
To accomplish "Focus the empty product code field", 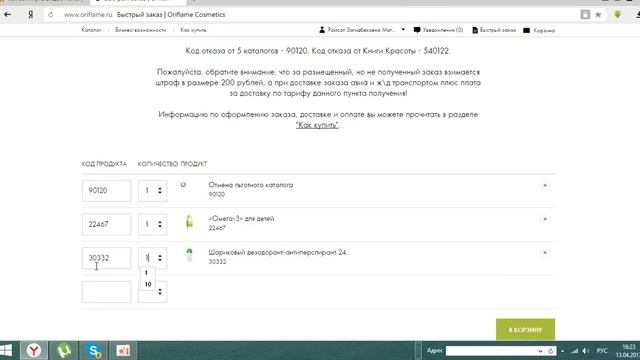I will coord(107,292).
